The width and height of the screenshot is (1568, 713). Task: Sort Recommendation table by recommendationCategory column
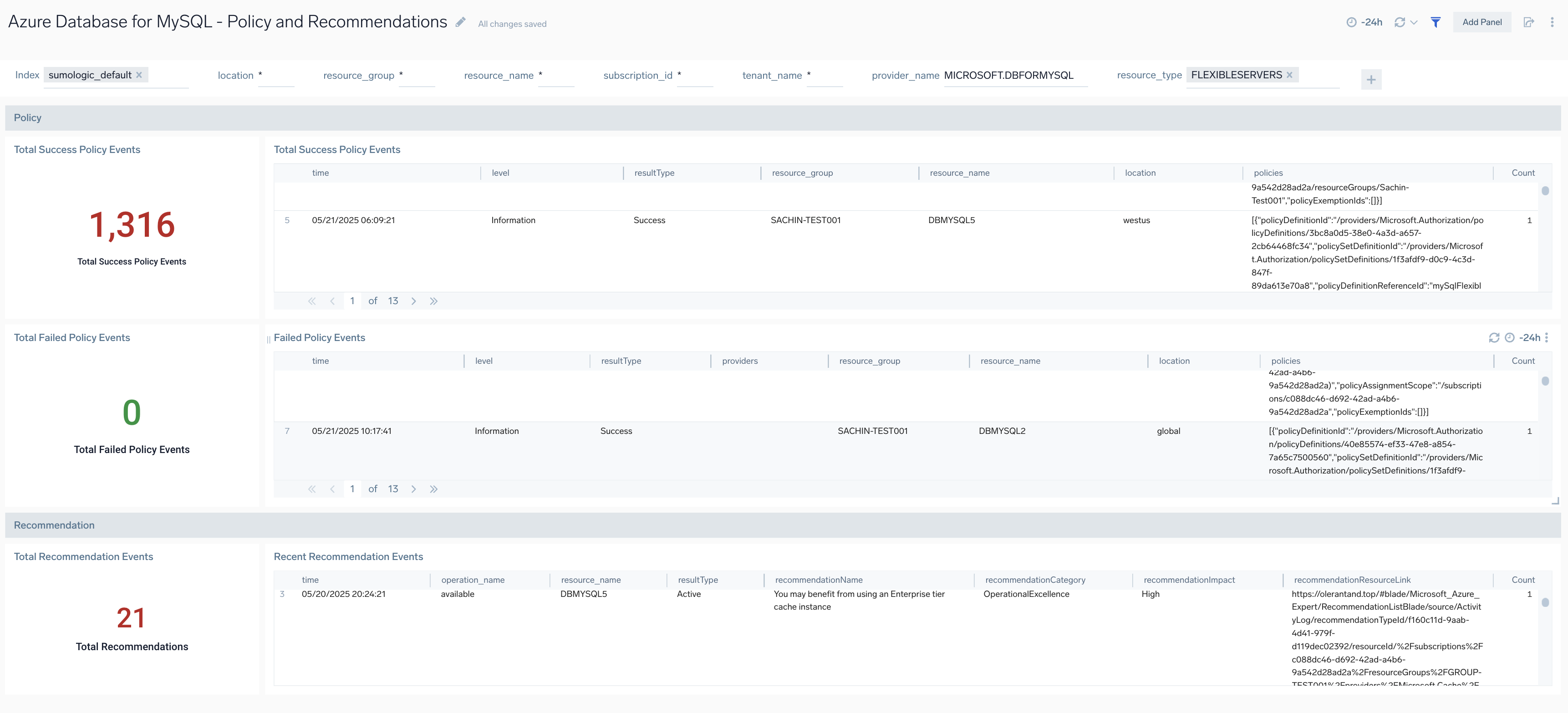pos(1035,580)
